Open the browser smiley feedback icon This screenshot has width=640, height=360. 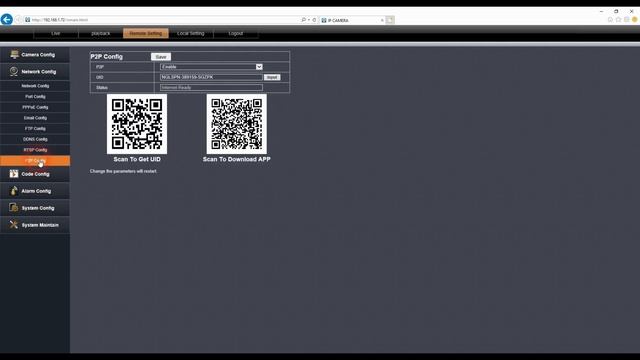pyautogui.click(x=635, y=20)
